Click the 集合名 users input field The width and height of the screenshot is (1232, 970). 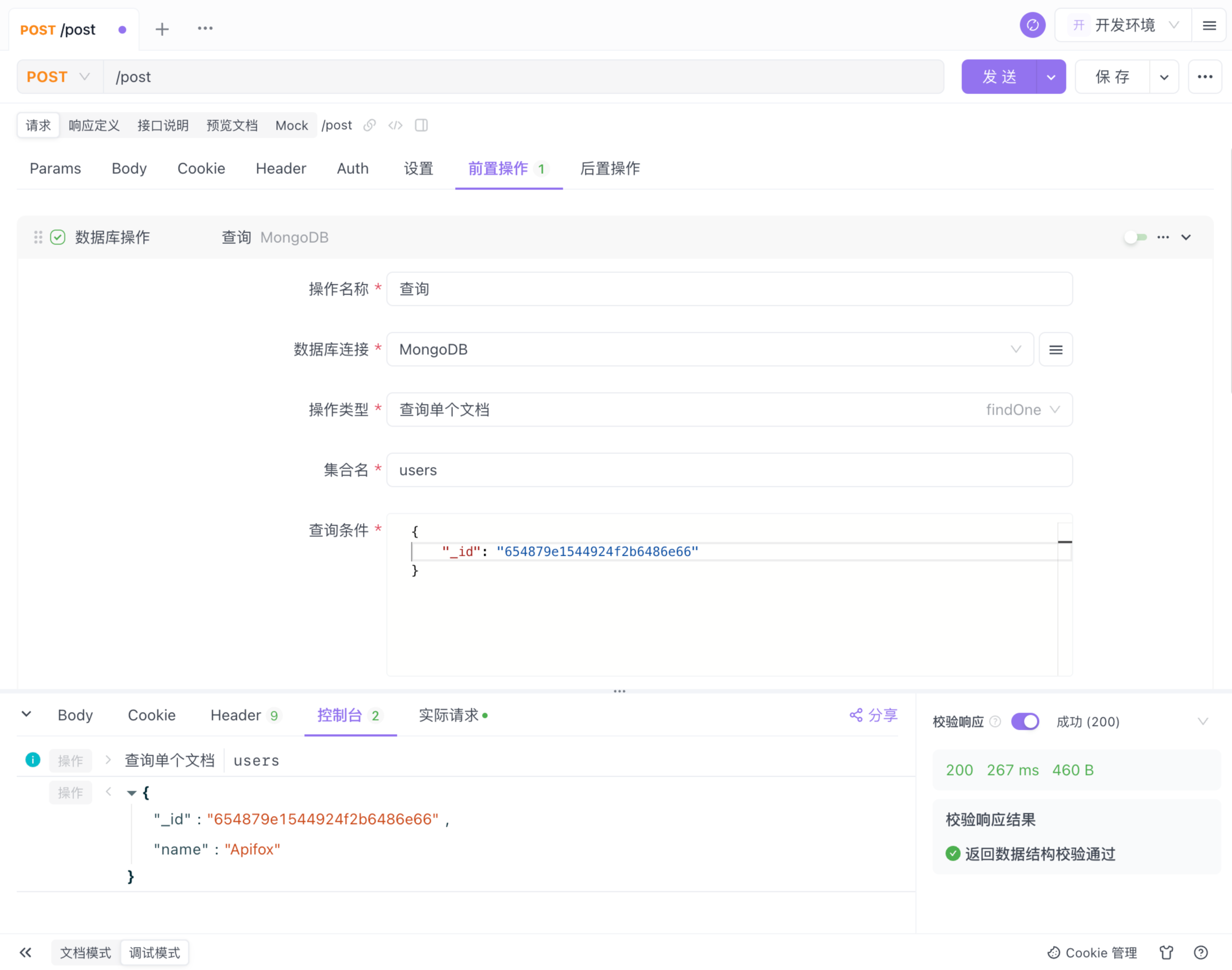[x=729, y=470]
